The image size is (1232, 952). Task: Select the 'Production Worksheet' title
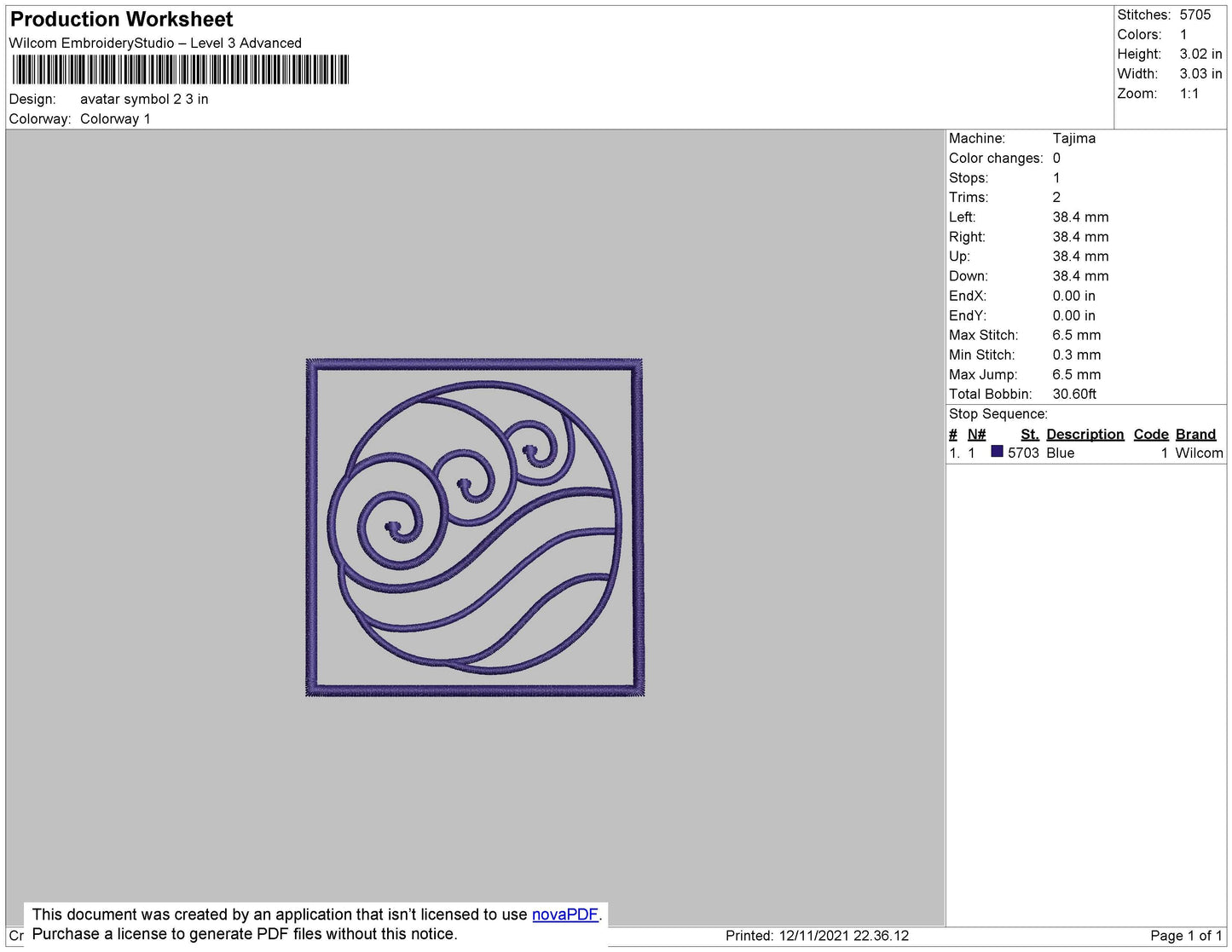[x=121, y=19]
